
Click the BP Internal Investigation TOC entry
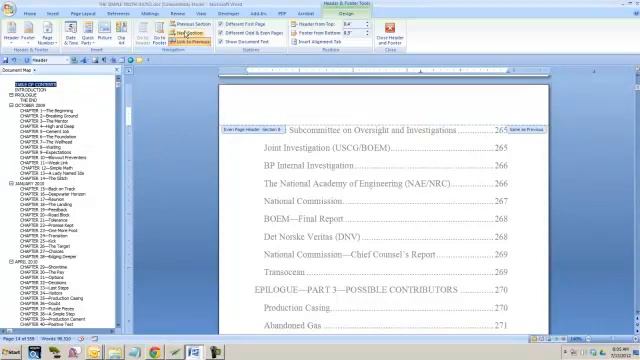point(385,165)
